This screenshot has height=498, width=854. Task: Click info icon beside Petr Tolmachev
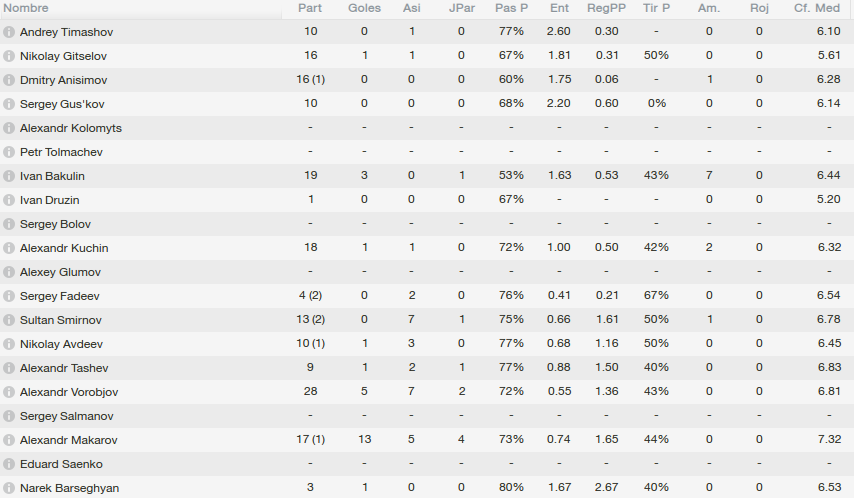[x=9, y=152]
